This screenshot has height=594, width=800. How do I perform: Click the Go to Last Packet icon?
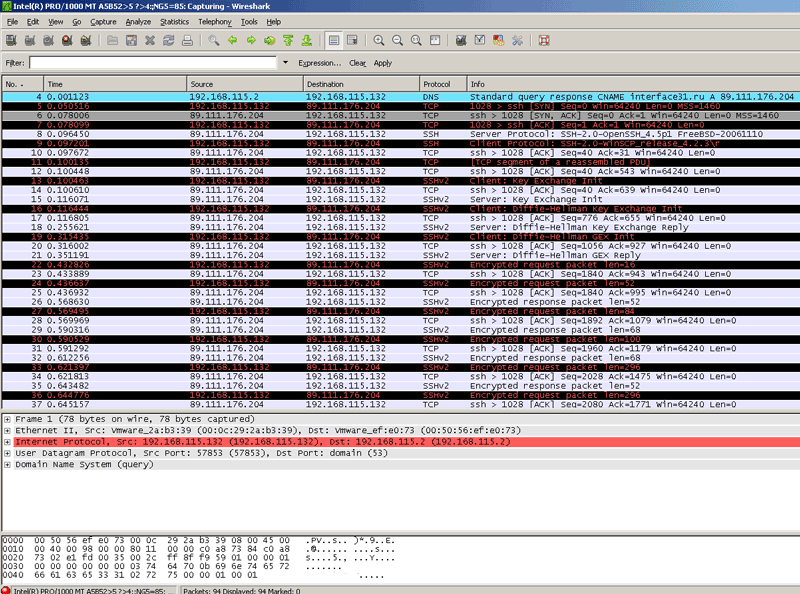[x=306, y=41]
